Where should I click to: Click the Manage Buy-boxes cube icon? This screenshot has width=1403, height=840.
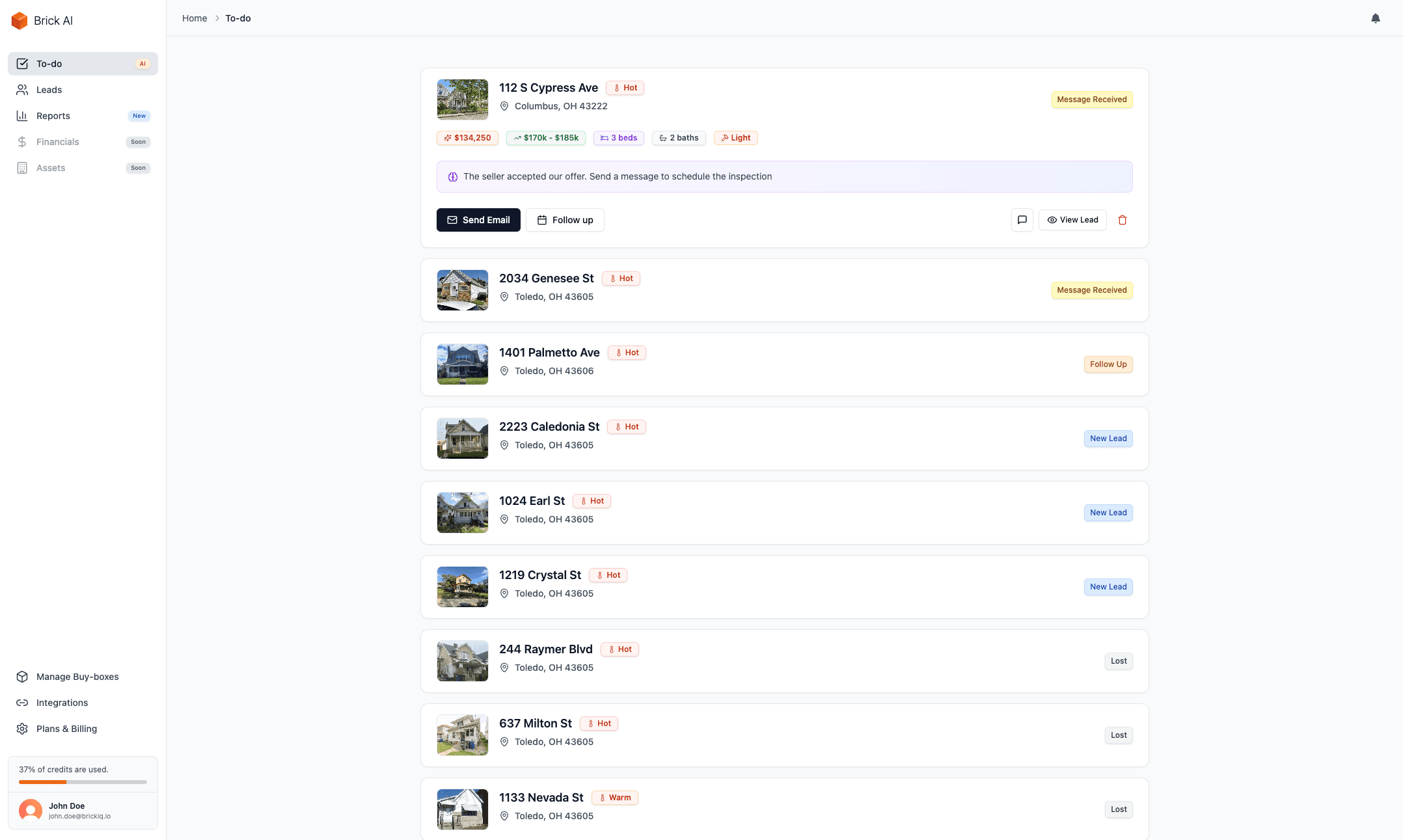tap(22, 677)
